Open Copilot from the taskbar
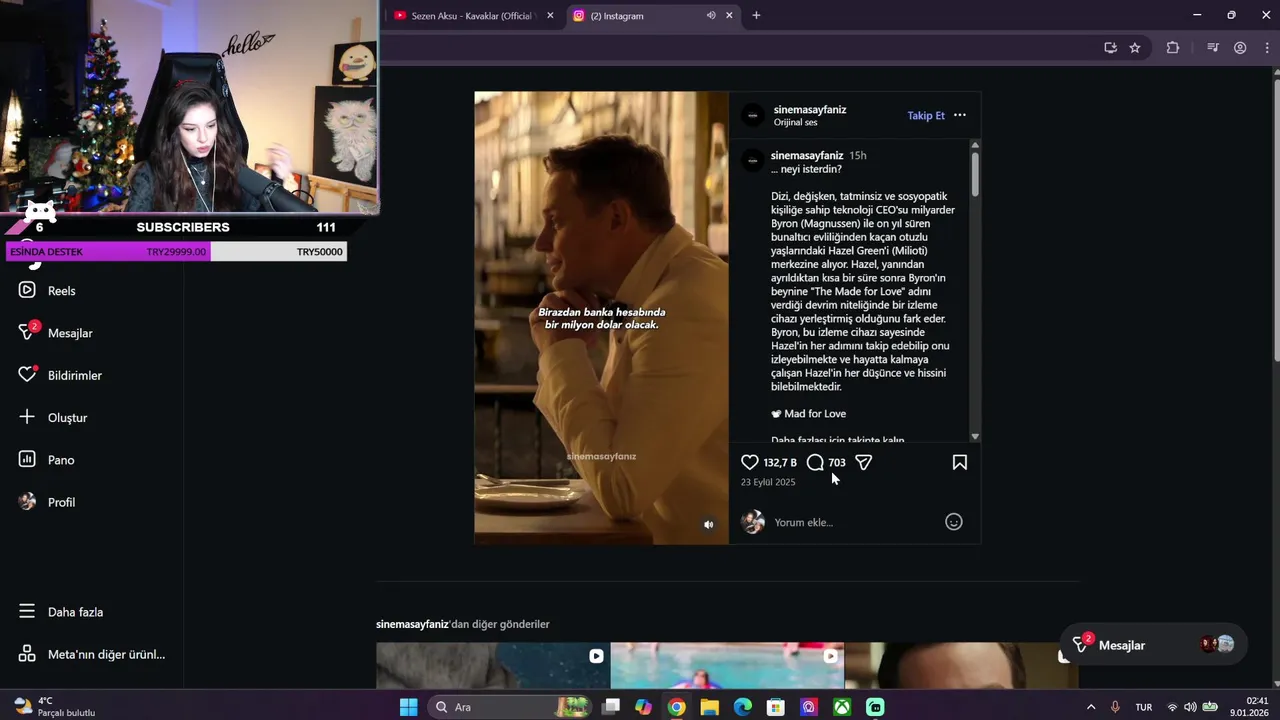 click(643, 707)
